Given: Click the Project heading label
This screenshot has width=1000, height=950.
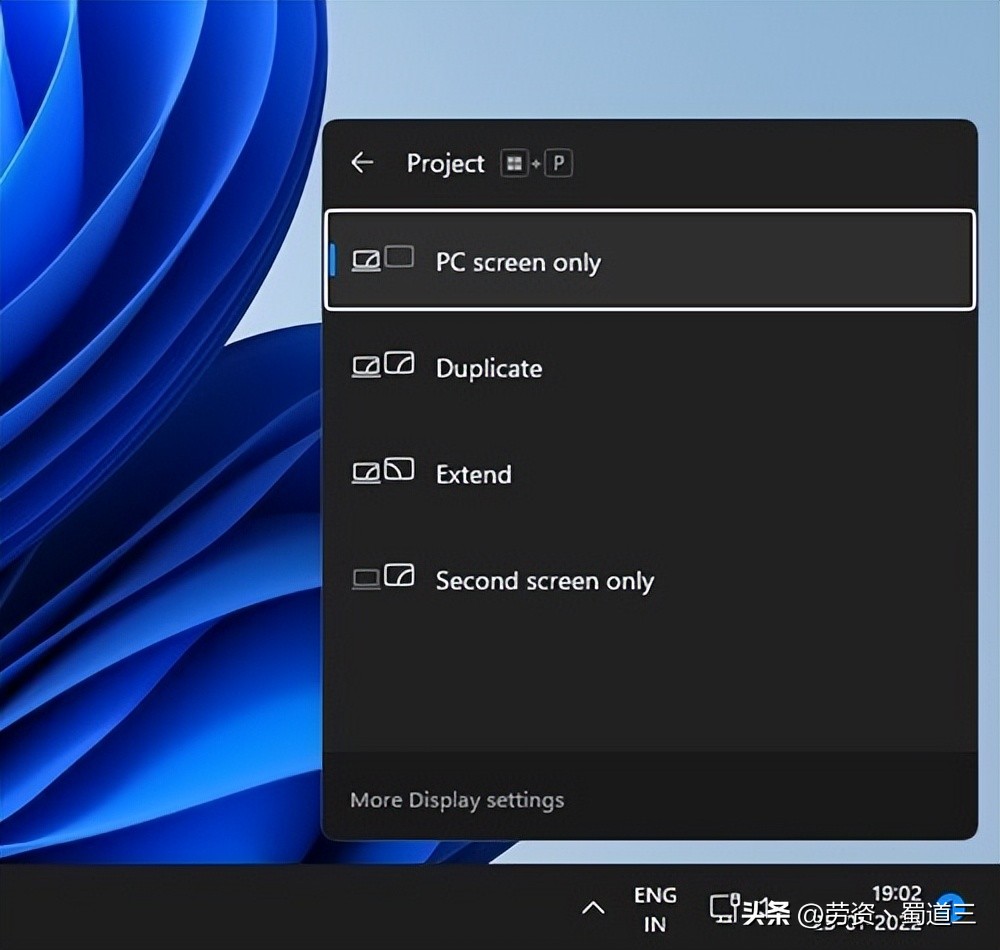Looking at the screenshot, I should point(445,163).
